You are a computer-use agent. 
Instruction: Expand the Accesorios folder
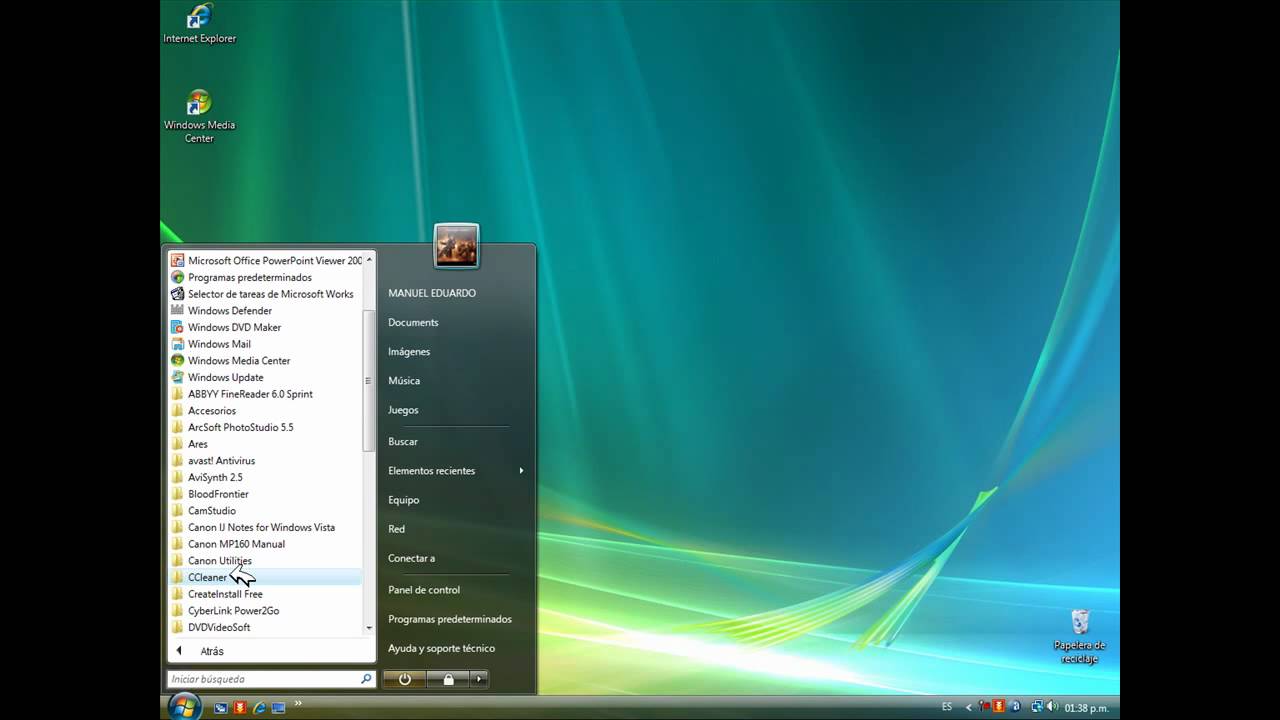[x=265, y=410]
